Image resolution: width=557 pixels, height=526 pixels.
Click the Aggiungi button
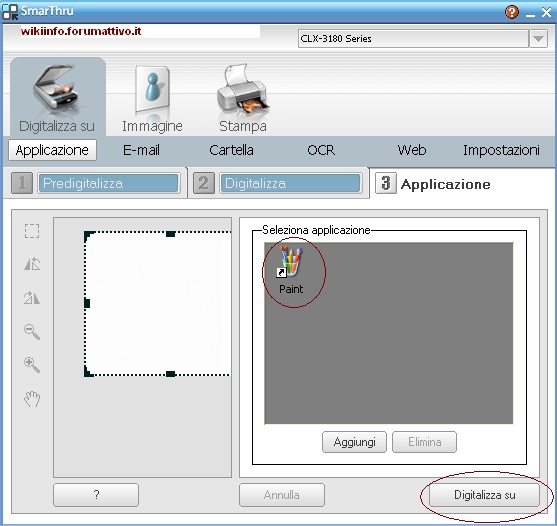click(x=354, y=442)
